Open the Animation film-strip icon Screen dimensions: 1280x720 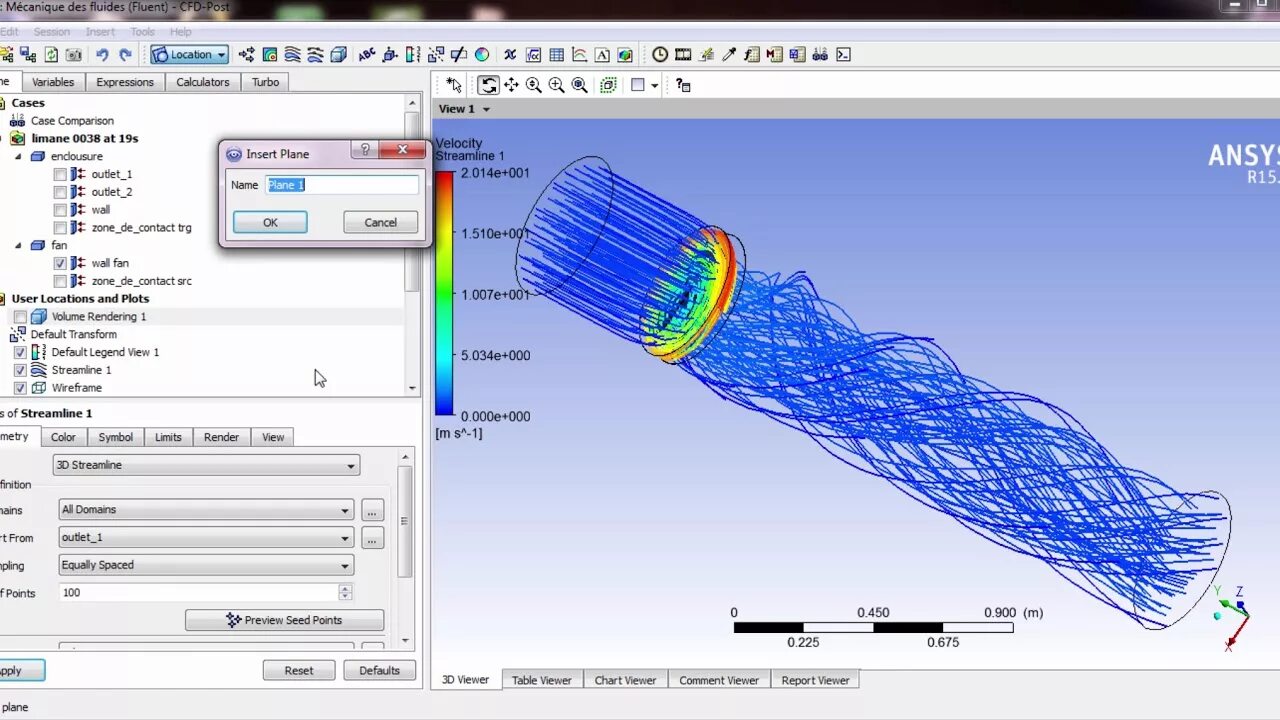(x=683, y=55)
